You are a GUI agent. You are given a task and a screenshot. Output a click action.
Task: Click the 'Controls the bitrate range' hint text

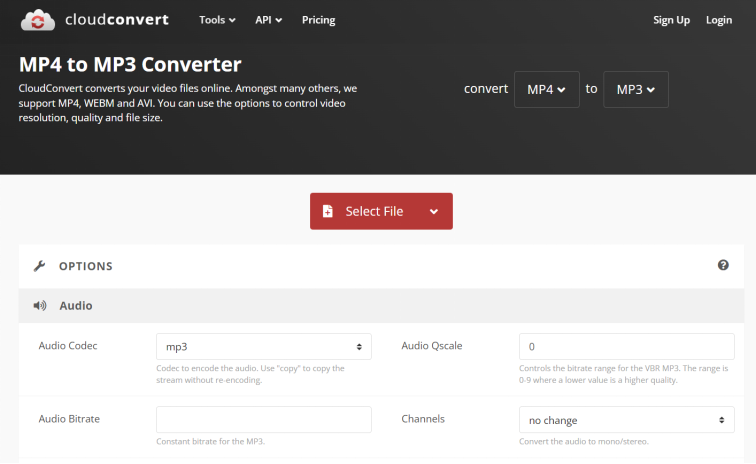[x=623, y=374]
